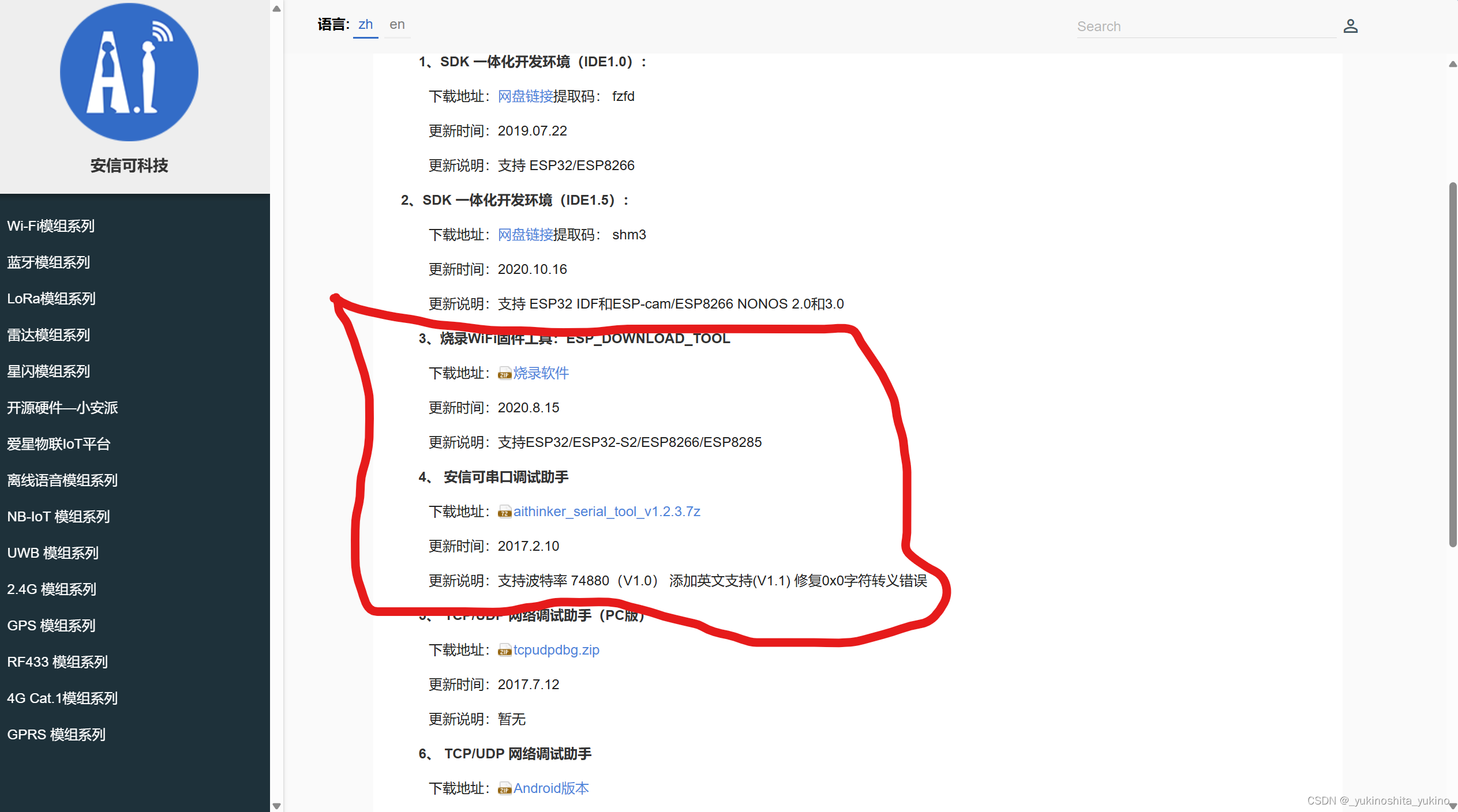Switch language to zh

pyautogui.click(x=366, y=25)
